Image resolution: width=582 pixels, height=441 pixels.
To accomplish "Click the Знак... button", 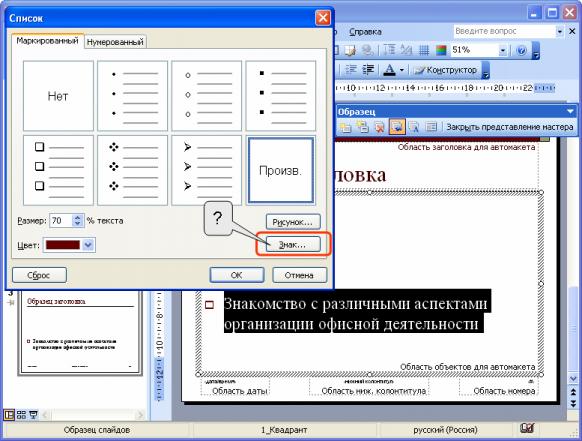I will [x=293, y=245].
